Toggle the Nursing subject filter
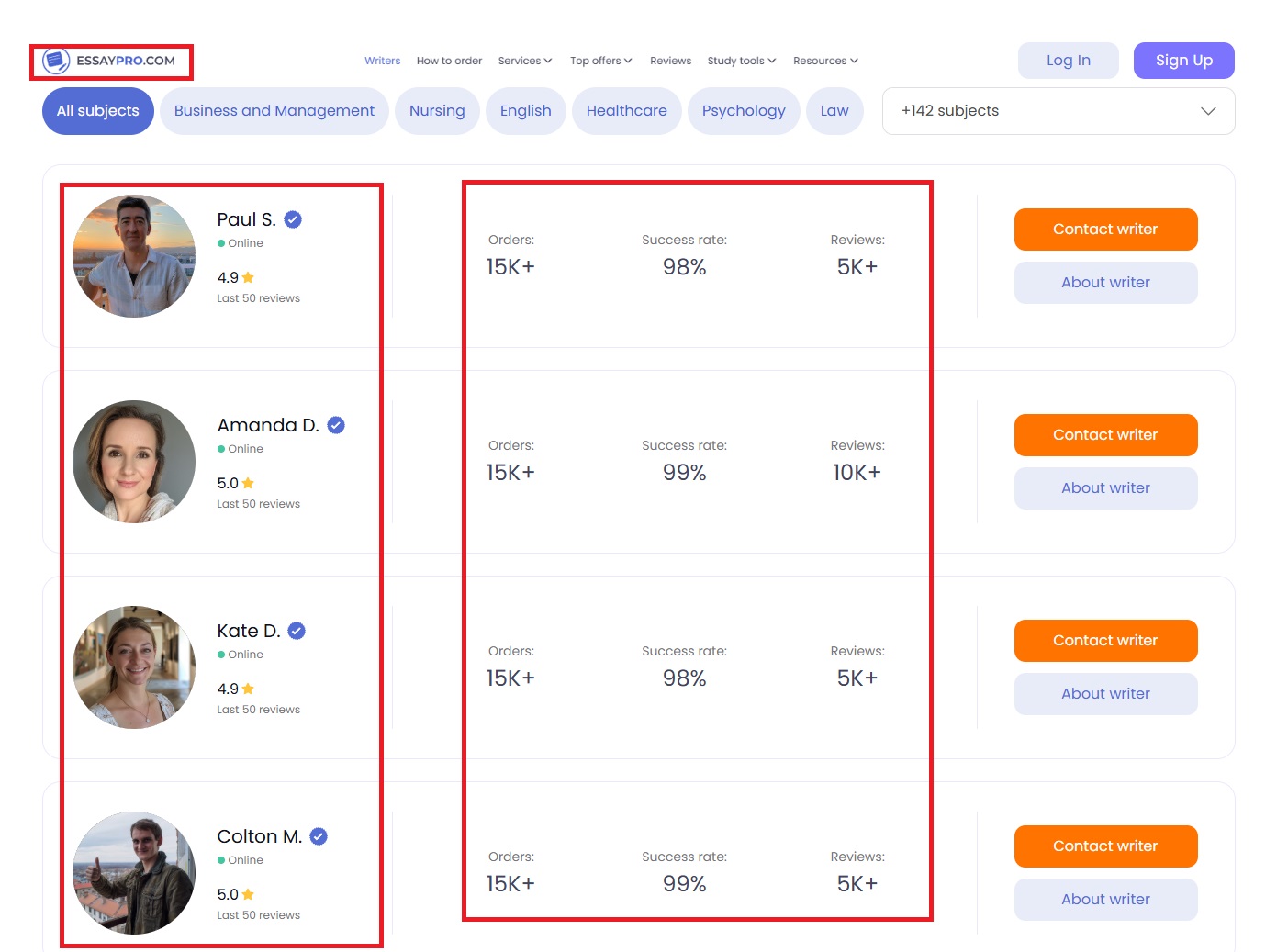Viewport: 1288px width, 952px height. pyautogui.click(x=437, y=111)
